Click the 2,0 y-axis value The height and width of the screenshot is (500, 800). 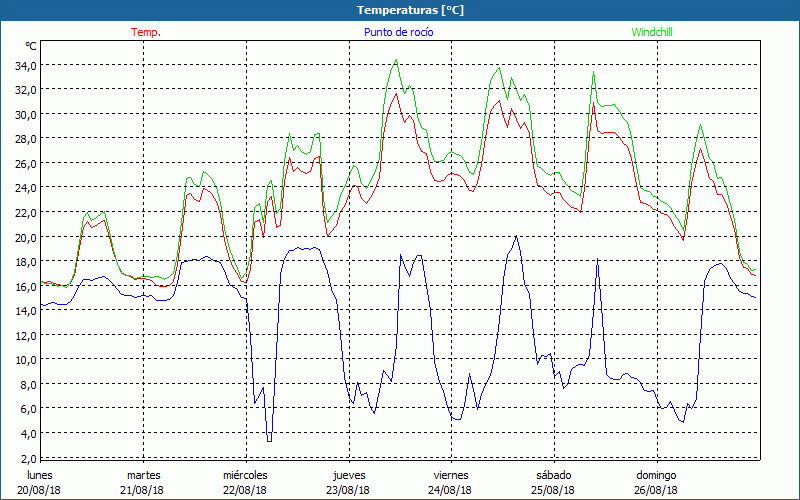tap(28, 459)
